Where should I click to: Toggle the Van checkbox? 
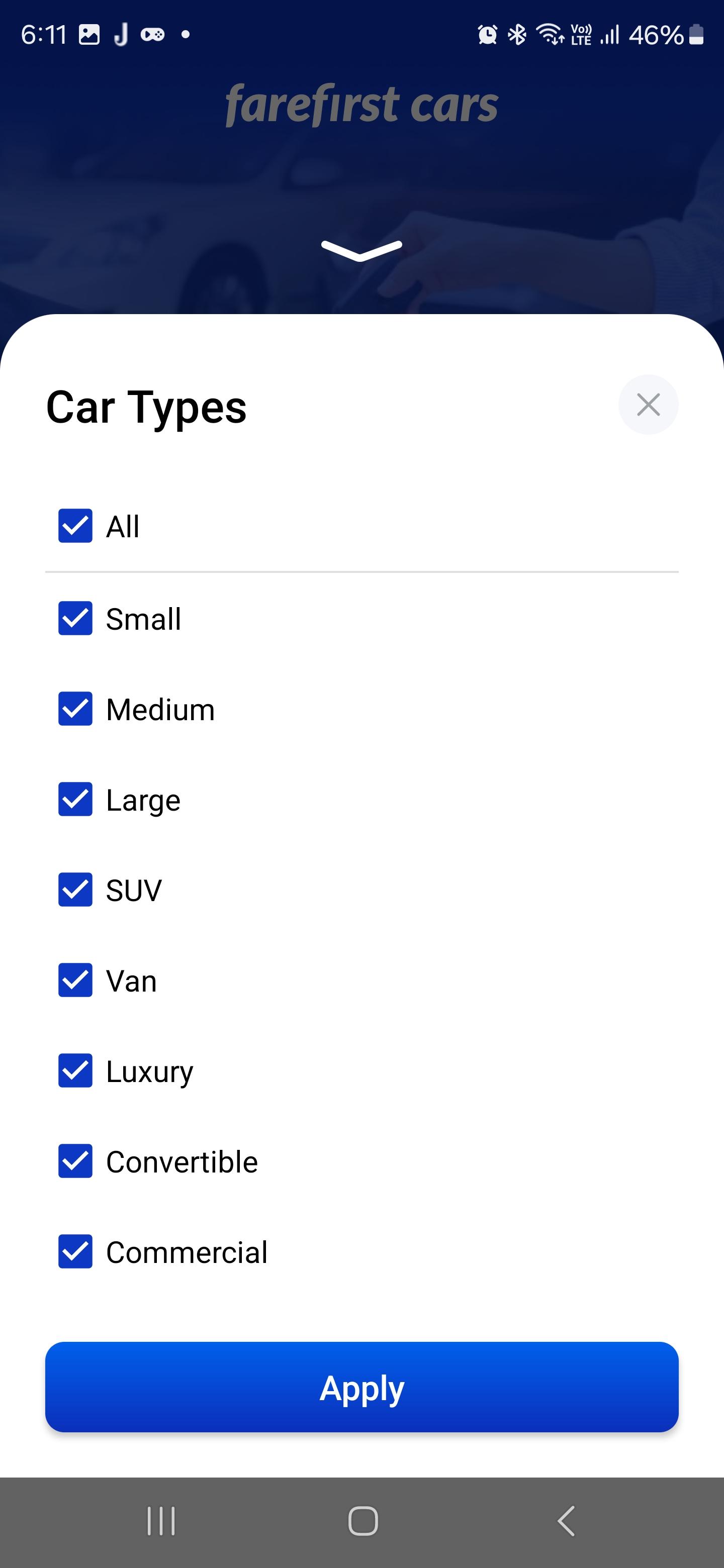pyautogui.click(x=75, y=980)
